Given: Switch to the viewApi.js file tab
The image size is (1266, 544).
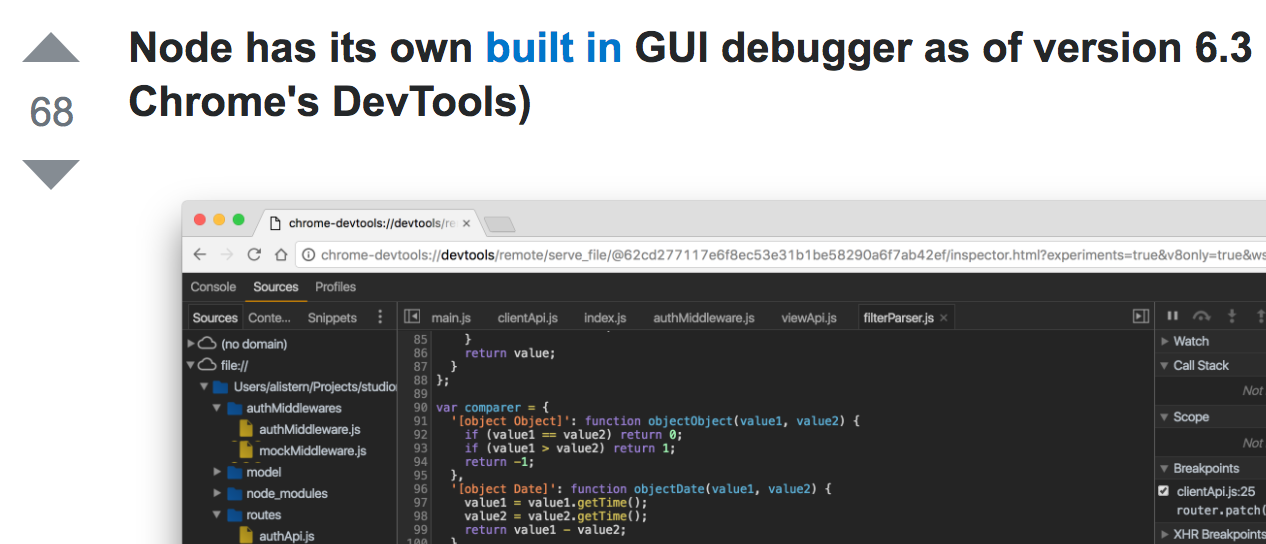Looking at the screenshot, I should (809, 317).
